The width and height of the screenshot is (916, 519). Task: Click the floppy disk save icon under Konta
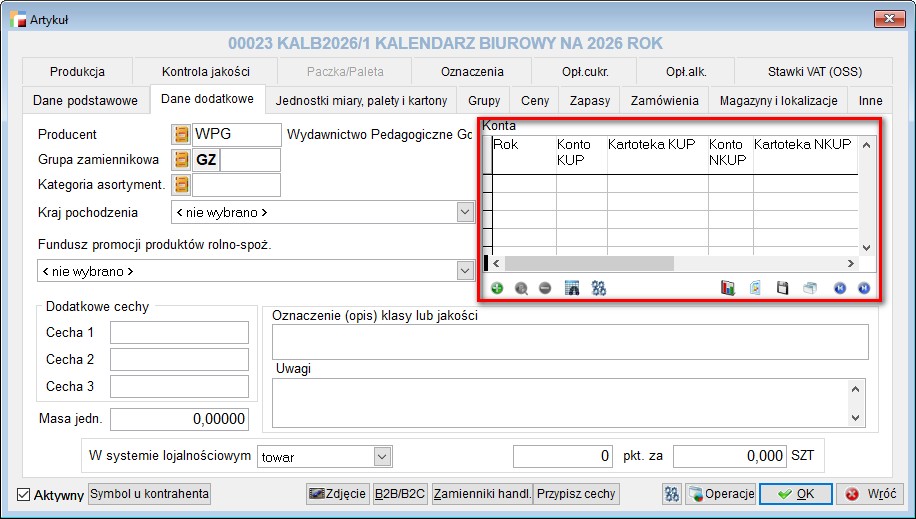click(x=783, y=288)
